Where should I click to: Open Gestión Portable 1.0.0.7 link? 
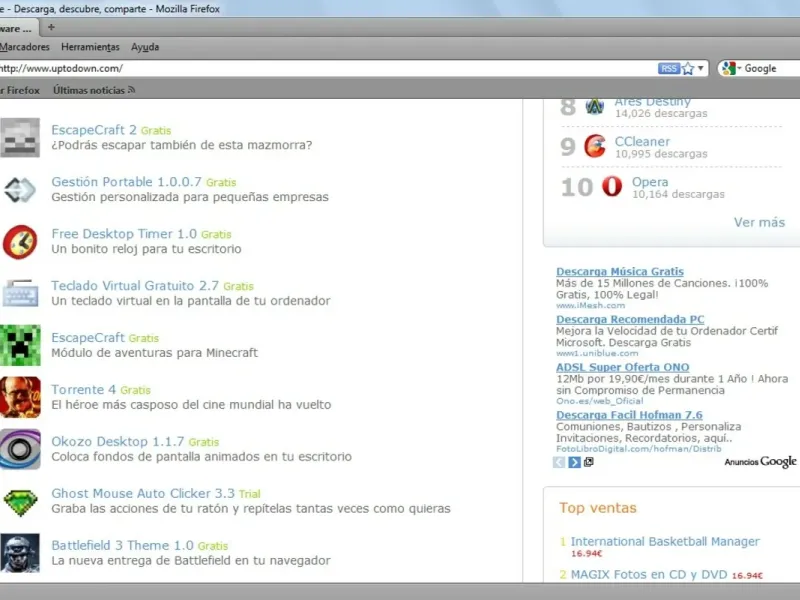coord(127,182)
